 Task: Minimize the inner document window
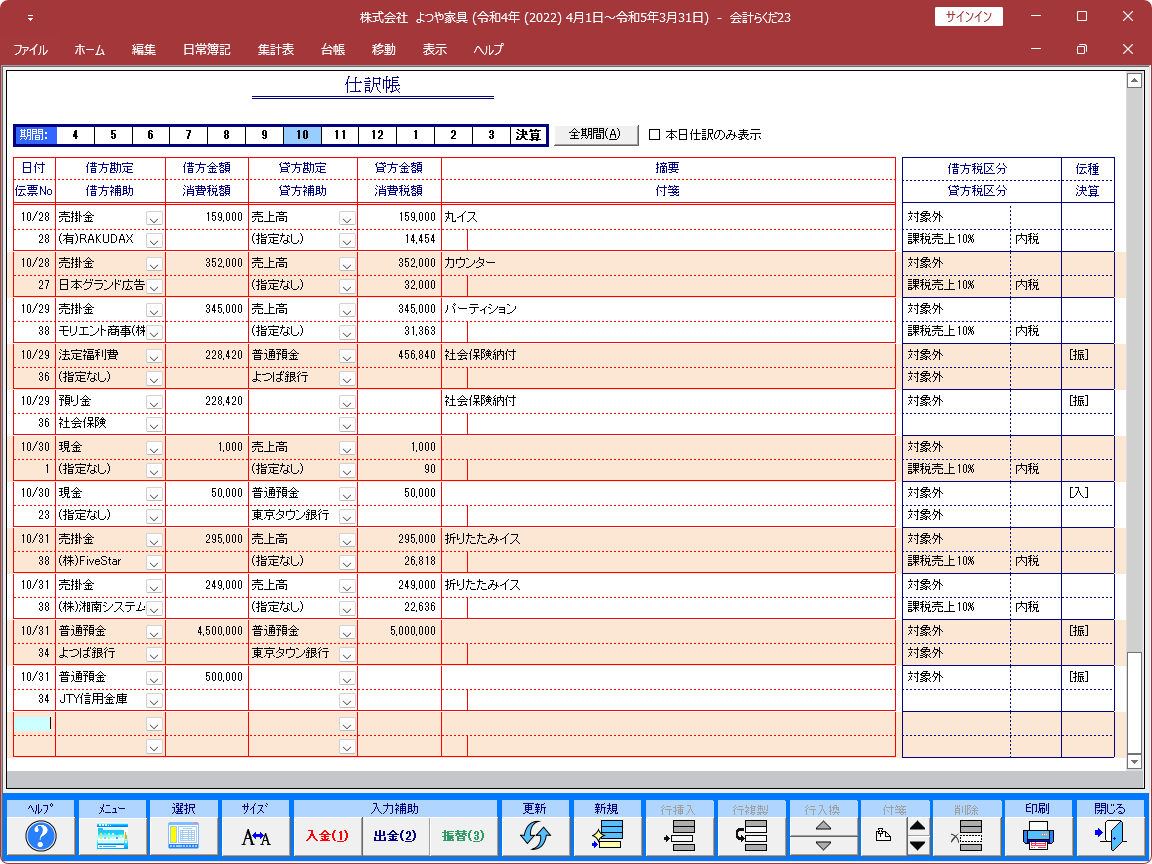pyautogui.click(x=1035, y=49)
